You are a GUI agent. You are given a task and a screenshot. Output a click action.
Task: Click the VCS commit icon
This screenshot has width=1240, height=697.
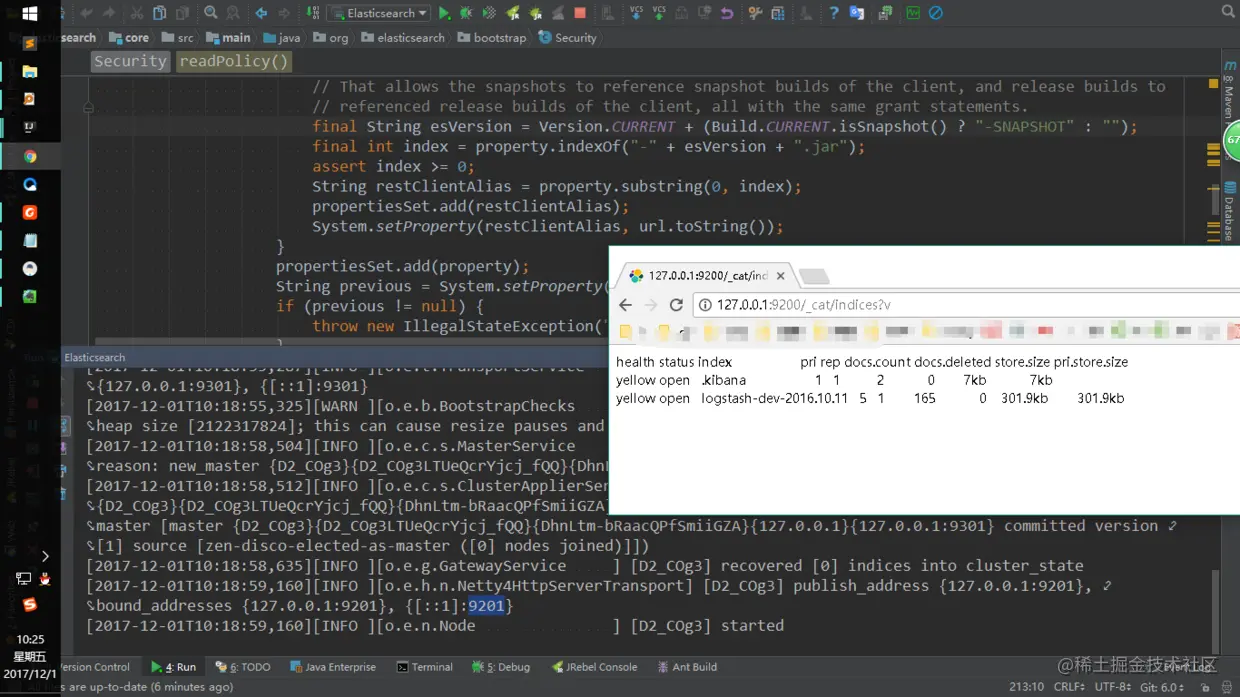click(659, 13)
